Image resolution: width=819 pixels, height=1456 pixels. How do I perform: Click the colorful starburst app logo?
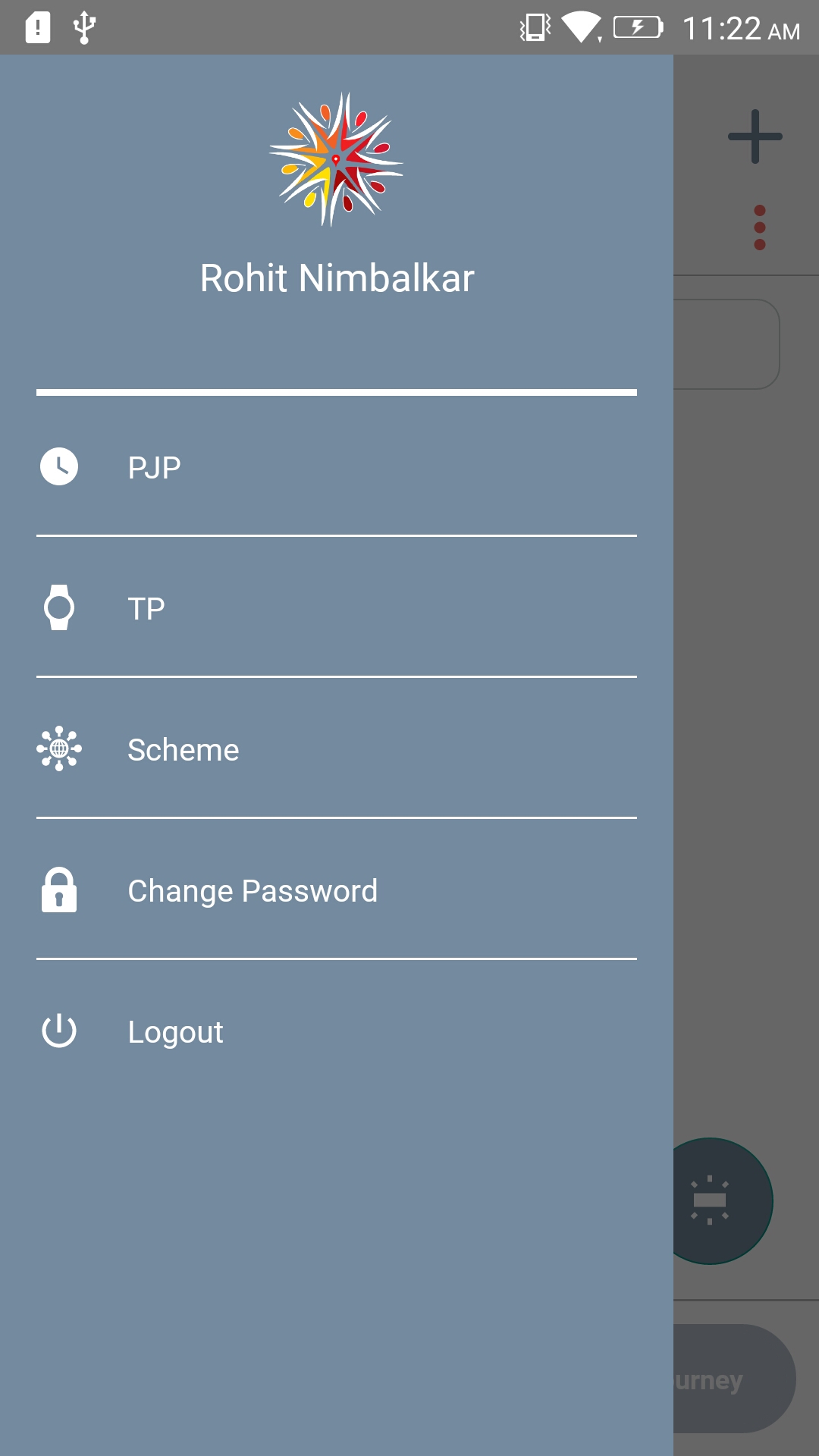336,159
